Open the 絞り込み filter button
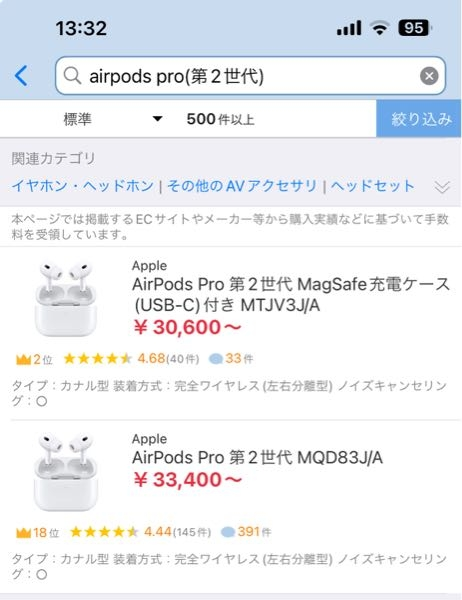 (x=419, y=119)
